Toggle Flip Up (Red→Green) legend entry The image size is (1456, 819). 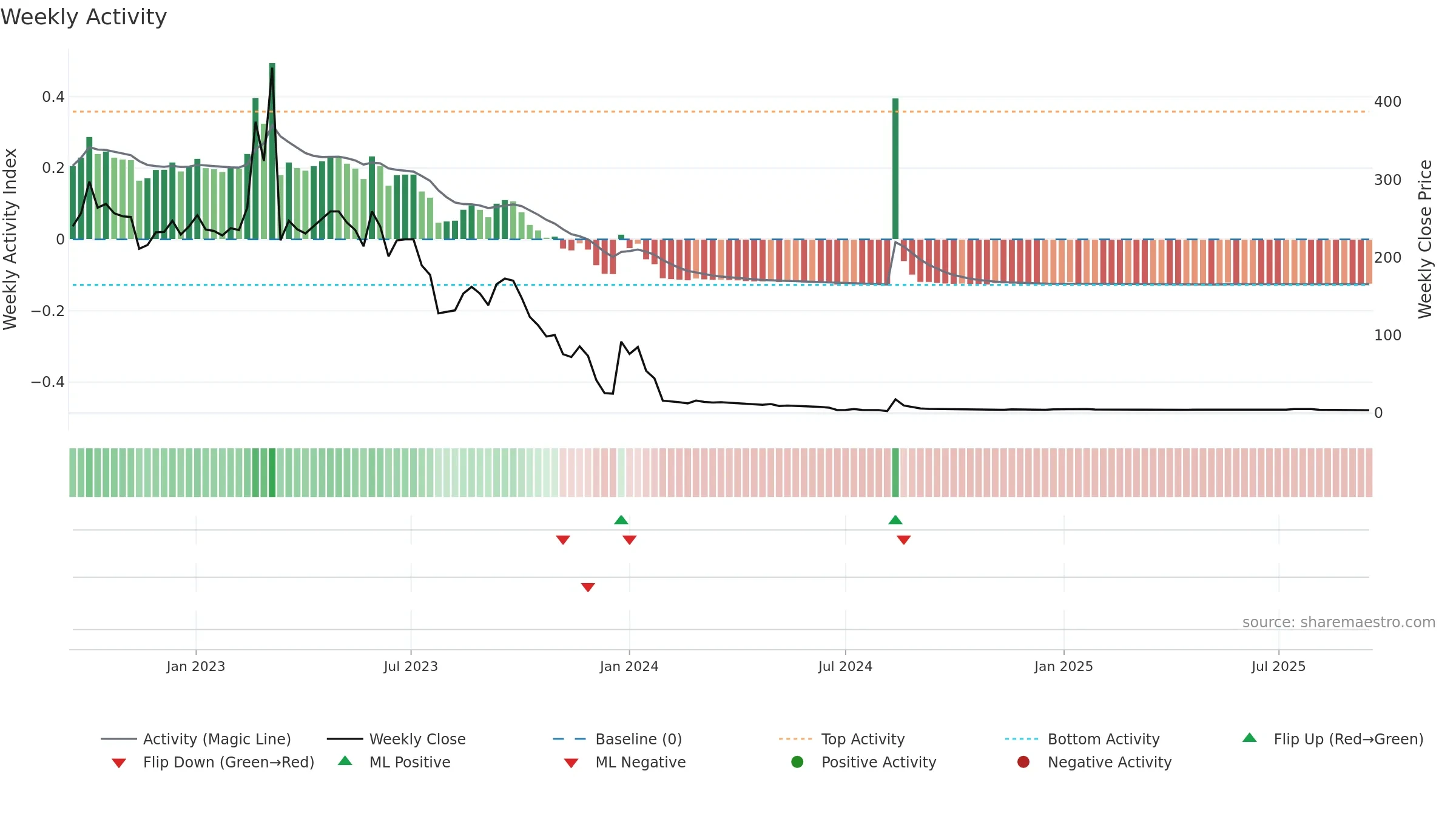click(1333, 739)
